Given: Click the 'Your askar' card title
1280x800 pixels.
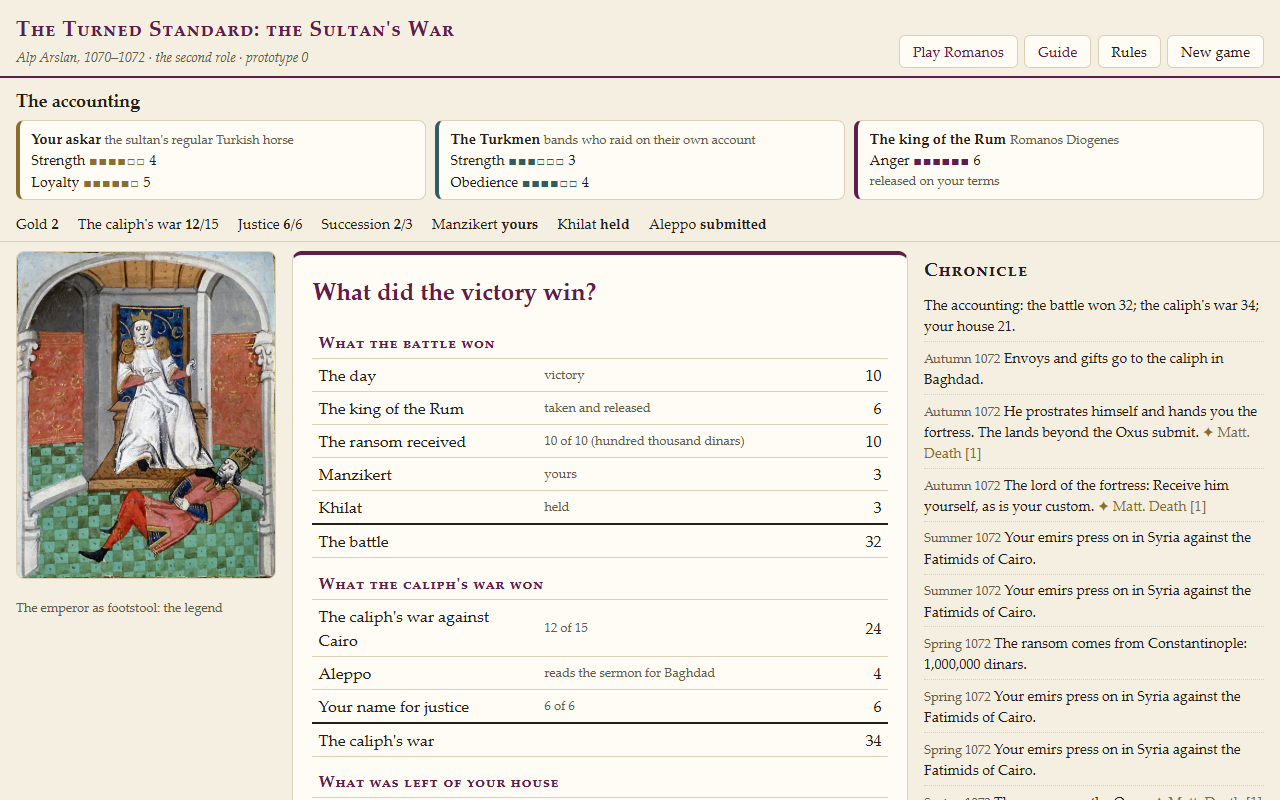Looking at the screenshot, I should click(66, 140).
